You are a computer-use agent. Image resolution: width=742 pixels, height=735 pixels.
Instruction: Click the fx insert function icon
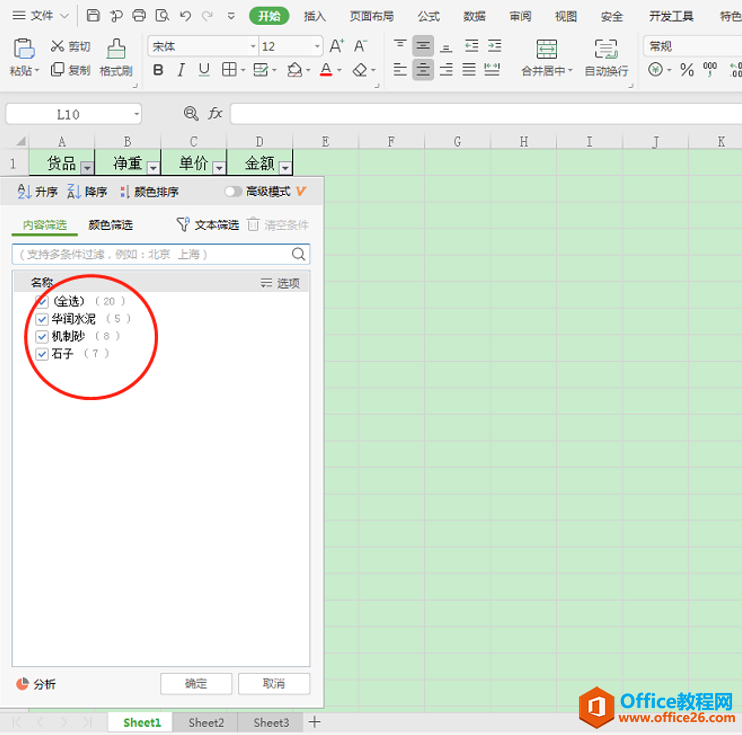click(215, 113)
